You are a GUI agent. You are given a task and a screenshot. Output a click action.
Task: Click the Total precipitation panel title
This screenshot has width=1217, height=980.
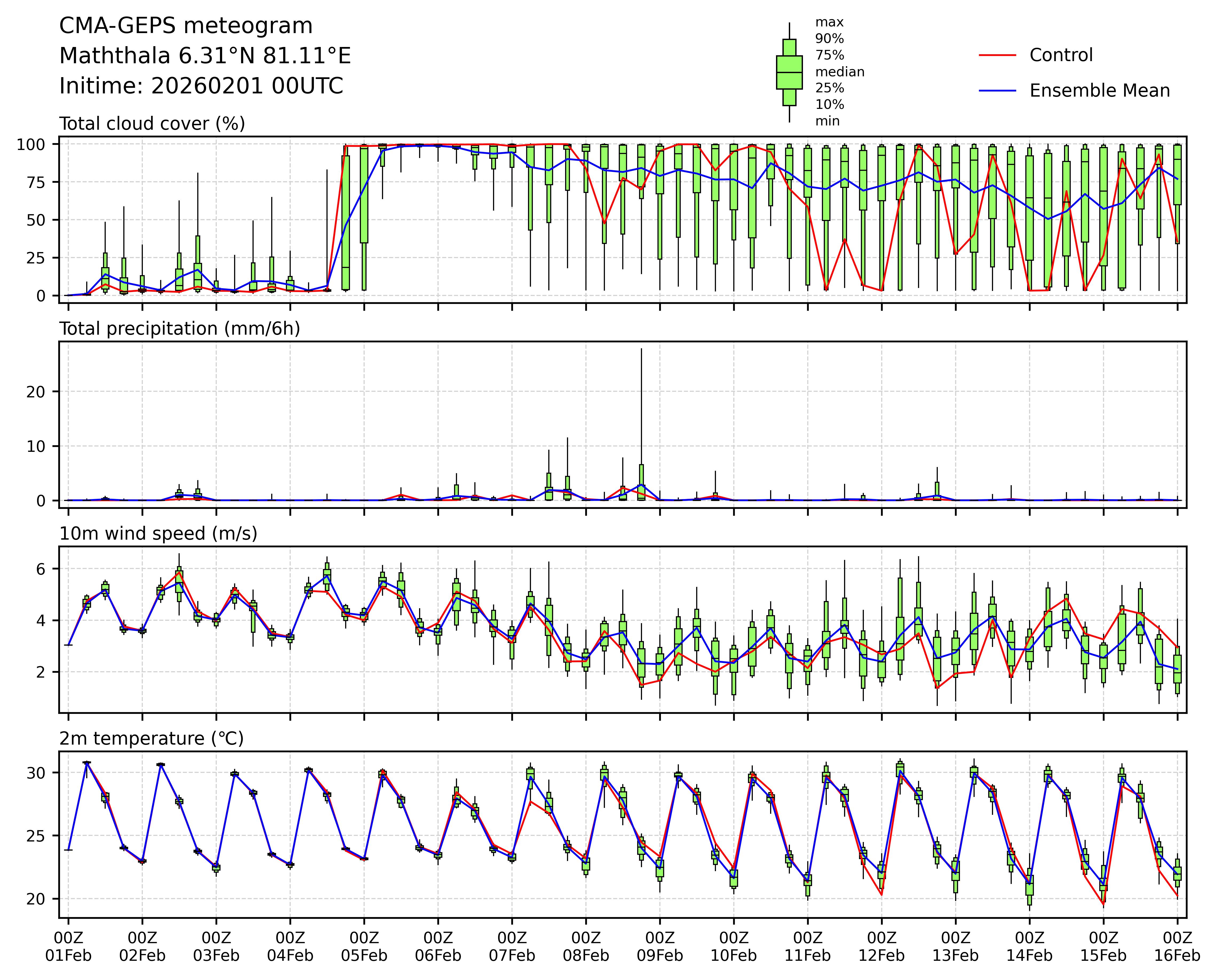[180, 329]
